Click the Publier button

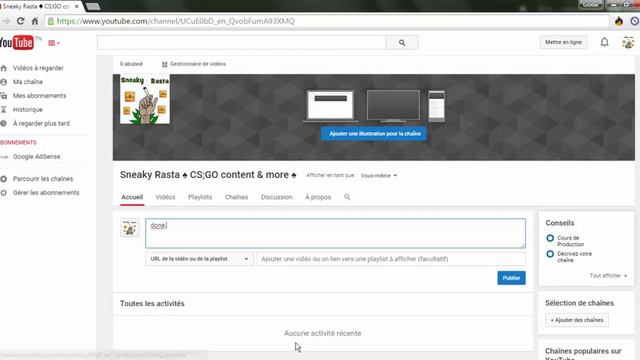point(511,278)
